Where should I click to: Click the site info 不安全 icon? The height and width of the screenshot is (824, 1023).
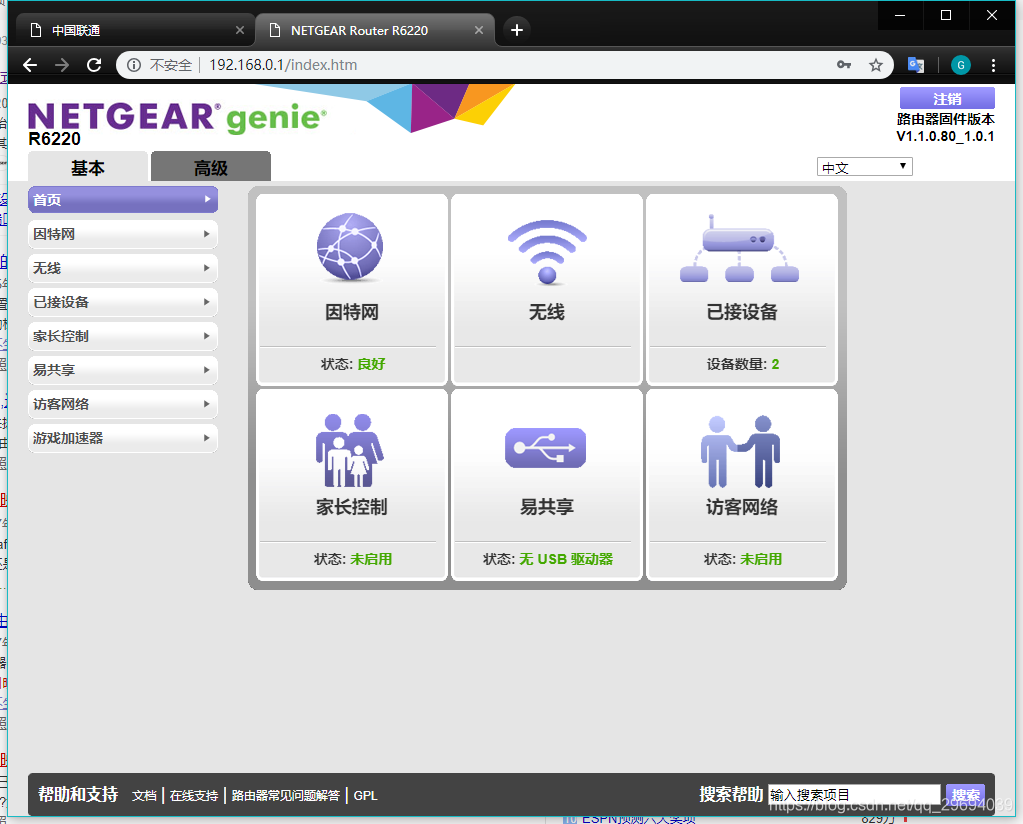[134, 65]
